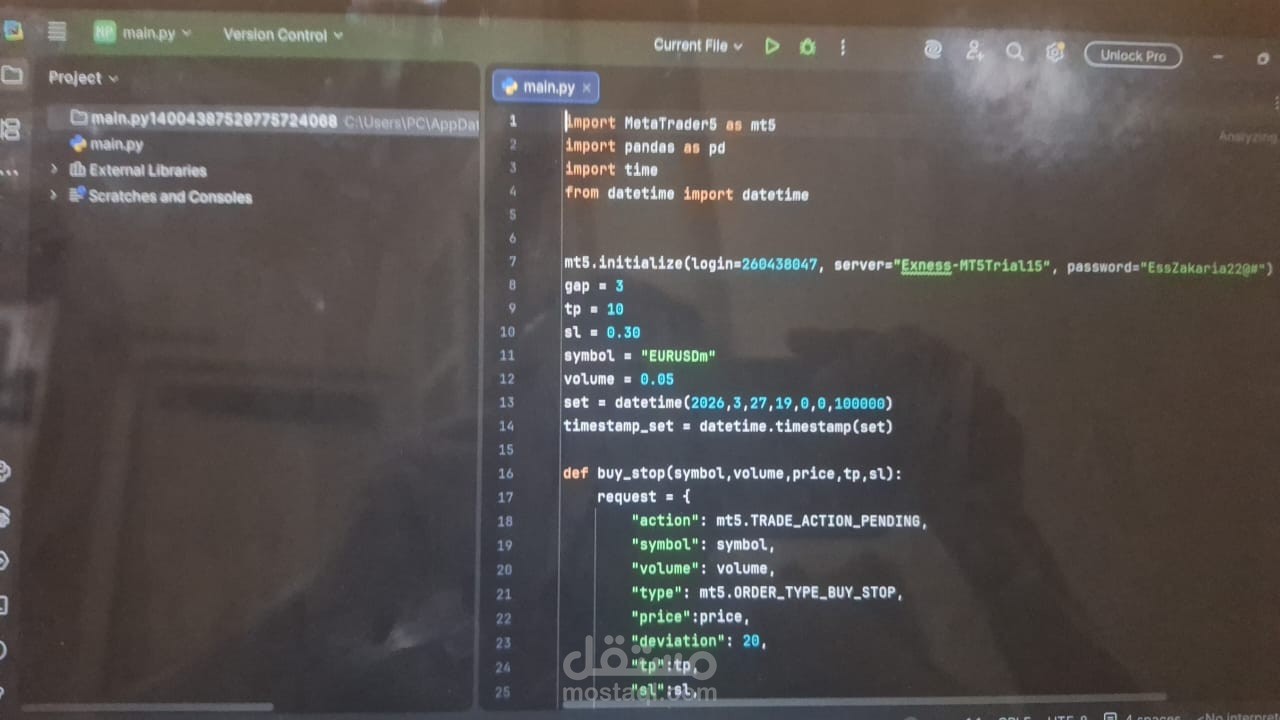The height and width of the screenshot is (720, 1280).
Task: Click code line "import time"
Action: (x=611, y=170)
